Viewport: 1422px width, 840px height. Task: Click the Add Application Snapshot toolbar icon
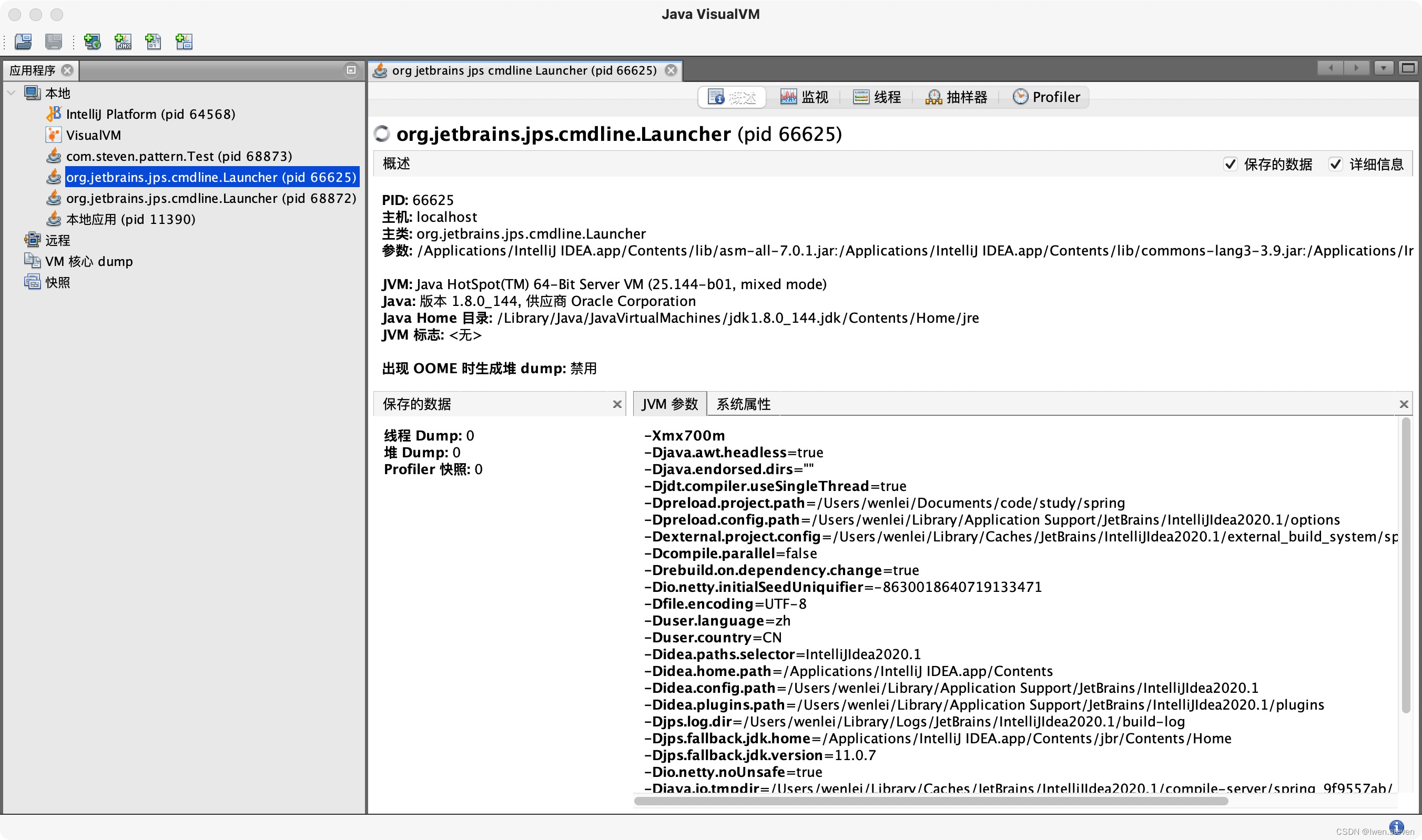(x=184, y=42)
